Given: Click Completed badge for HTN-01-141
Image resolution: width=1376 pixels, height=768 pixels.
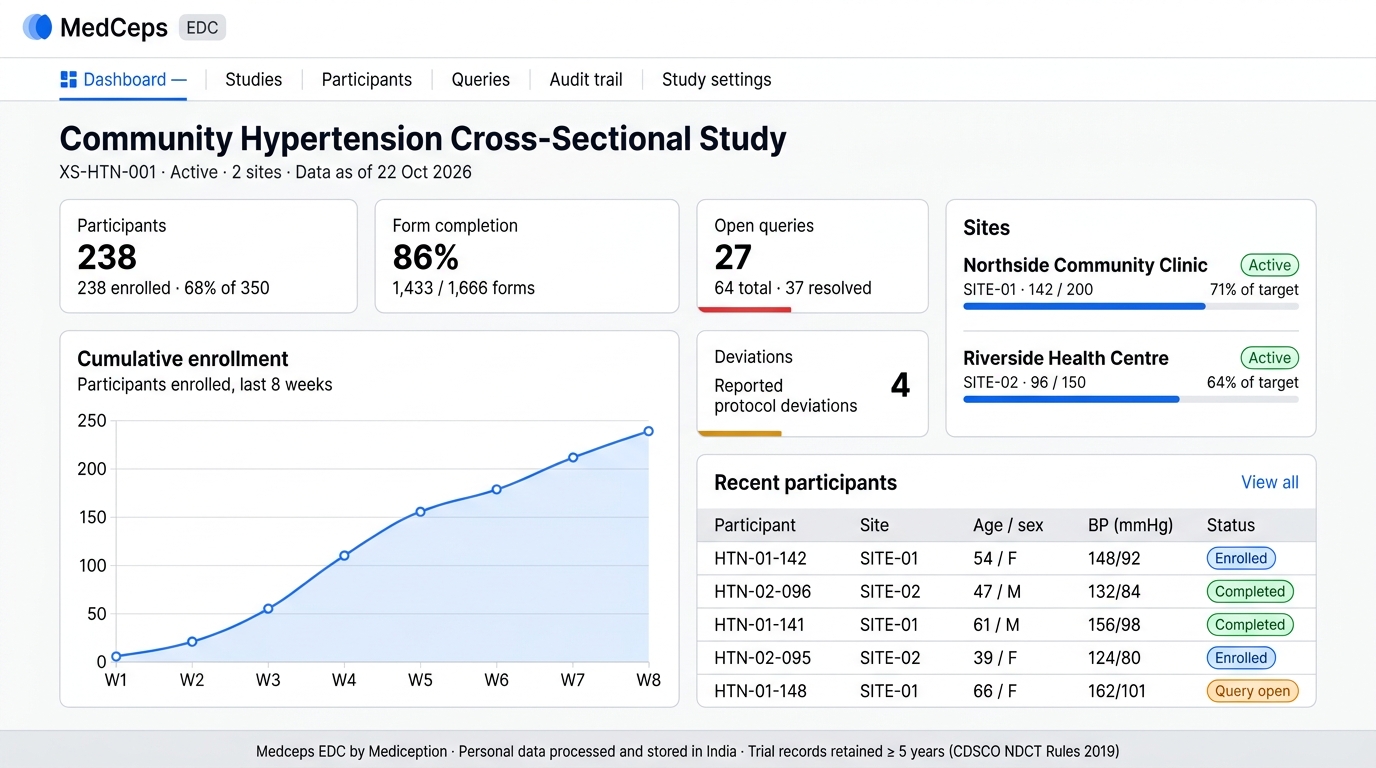Looking at the screenshot, I should (x=1250, y=624).
